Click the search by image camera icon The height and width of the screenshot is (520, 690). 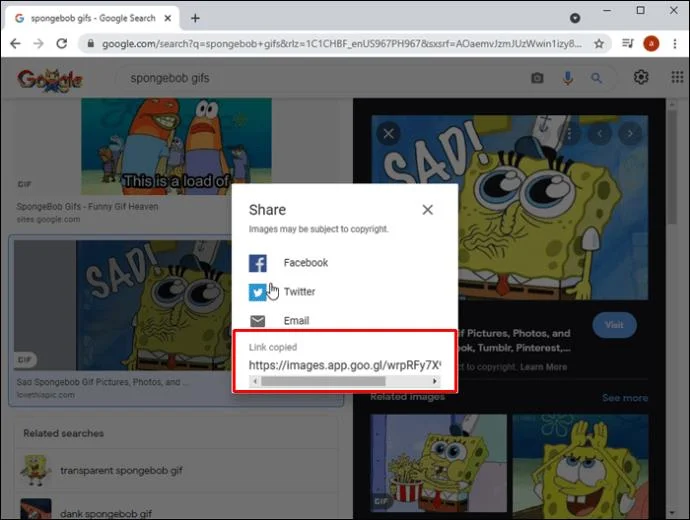point(537,78)
